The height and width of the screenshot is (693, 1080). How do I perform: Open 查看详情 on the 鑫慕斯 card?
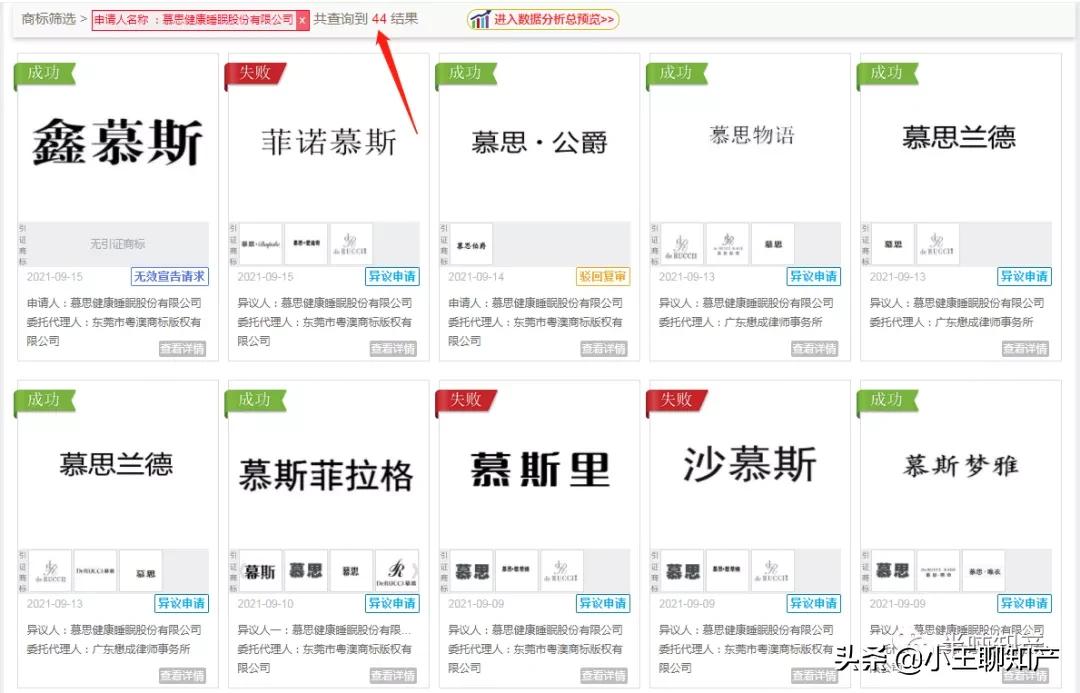pyautogui.click(x=184, y=348)
